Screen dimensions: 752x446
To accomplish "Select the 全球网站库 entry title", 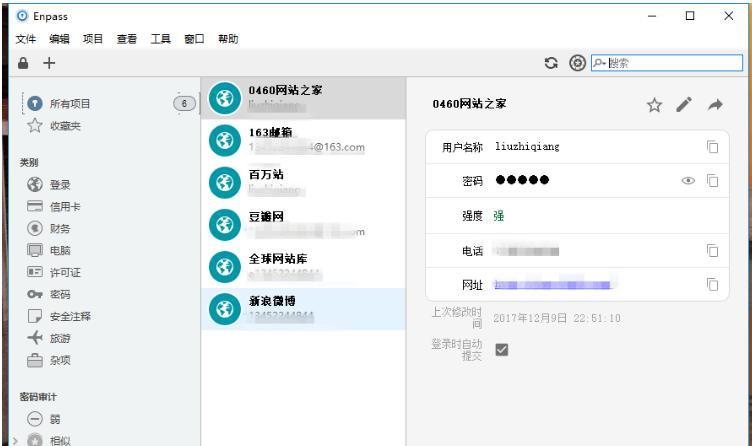I will 278,259.
